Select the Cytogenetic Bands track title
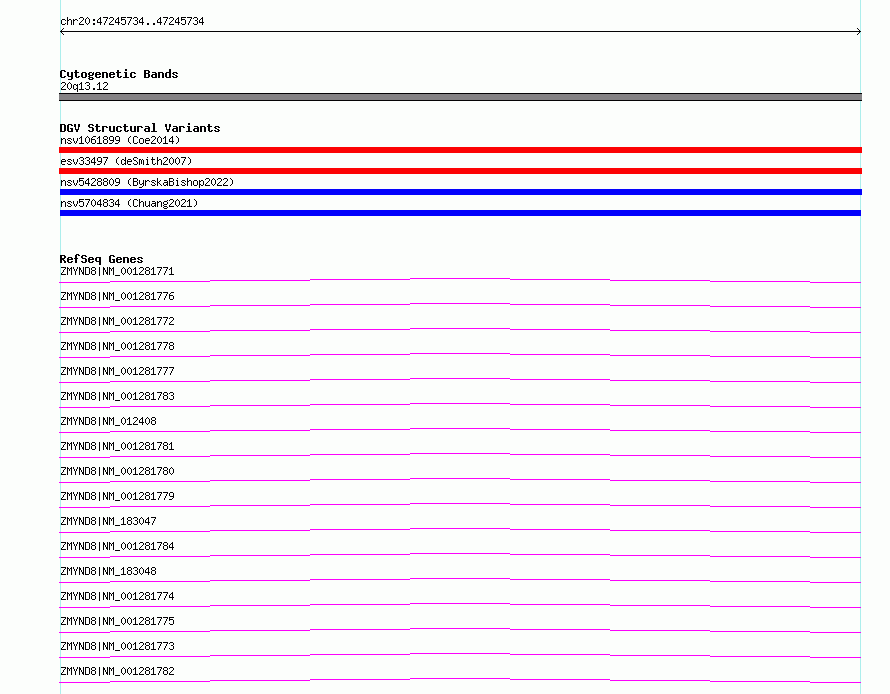This screenshot has width=890, height=694. 119,74
